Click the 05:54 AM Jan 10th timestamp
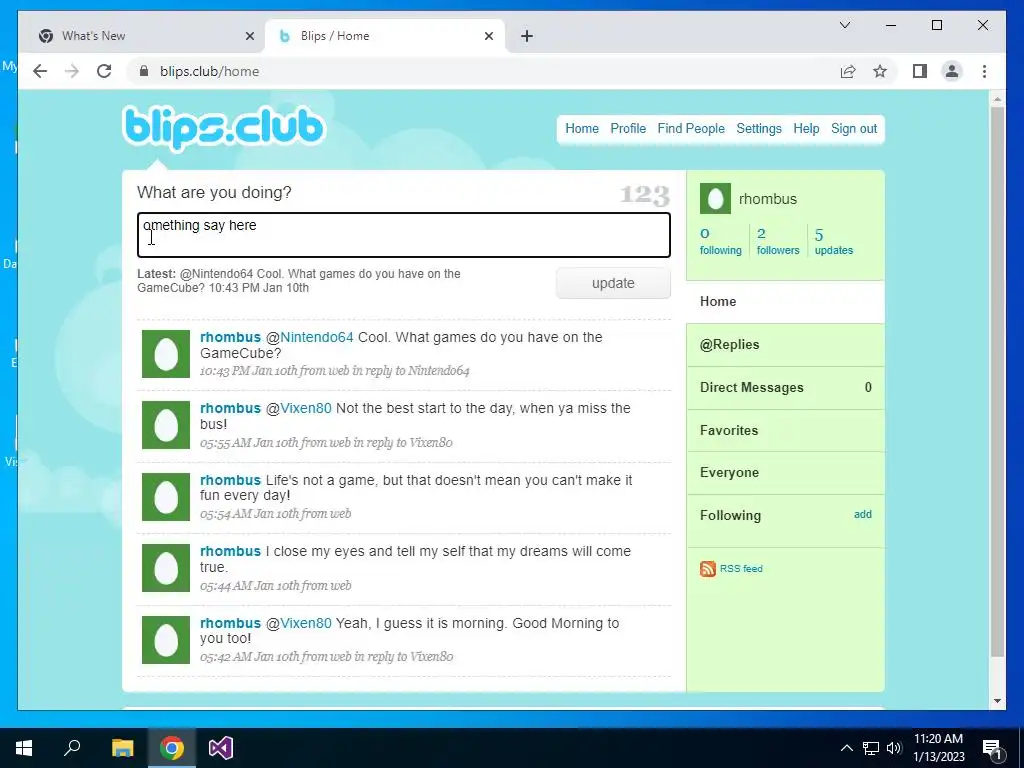 coord(249,514)
